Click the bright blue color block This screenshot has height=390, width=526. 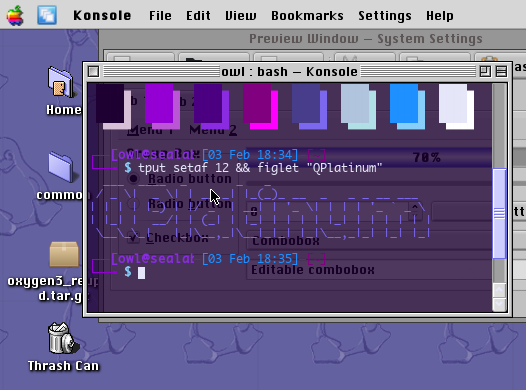(404, 104)
